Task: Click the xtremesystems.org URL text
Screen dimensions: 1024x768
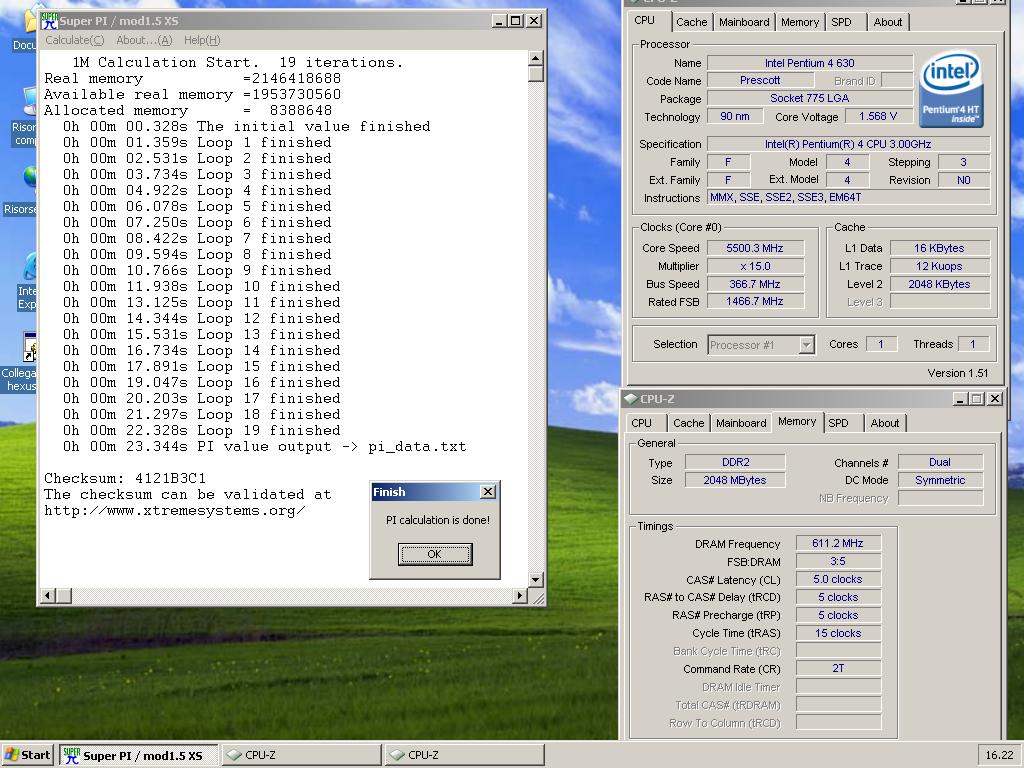Action: (x=174, y=511)
